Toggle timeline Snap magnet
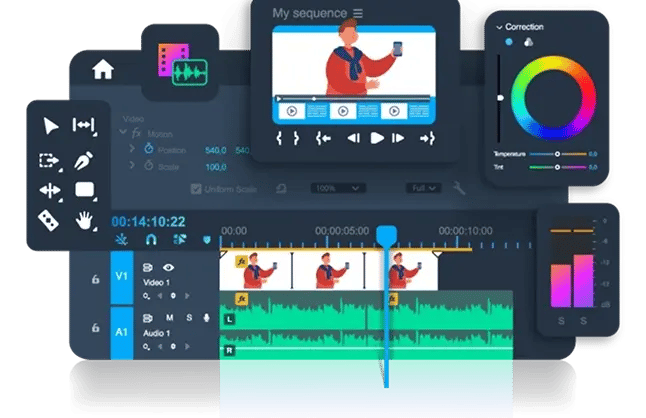The height and width of the screenshot is (418, 646). pos(151,240)
